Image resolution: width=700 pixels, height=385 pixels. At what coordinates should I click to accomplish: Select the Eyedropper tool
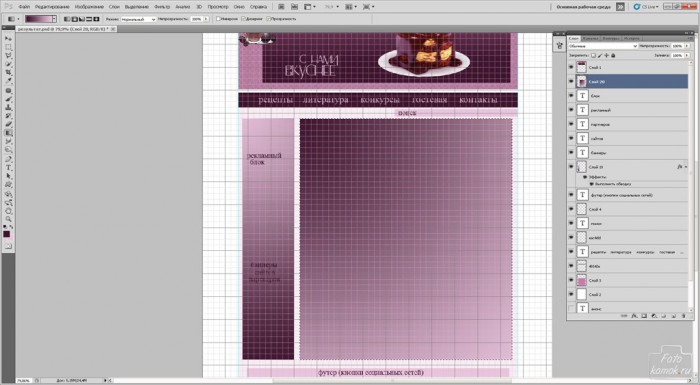click(8, 81)
